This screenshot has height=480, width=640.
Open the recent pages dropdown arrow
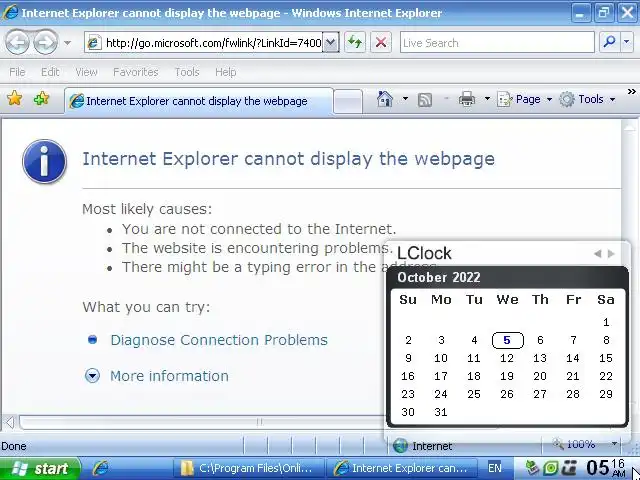(x=67, y=42)
